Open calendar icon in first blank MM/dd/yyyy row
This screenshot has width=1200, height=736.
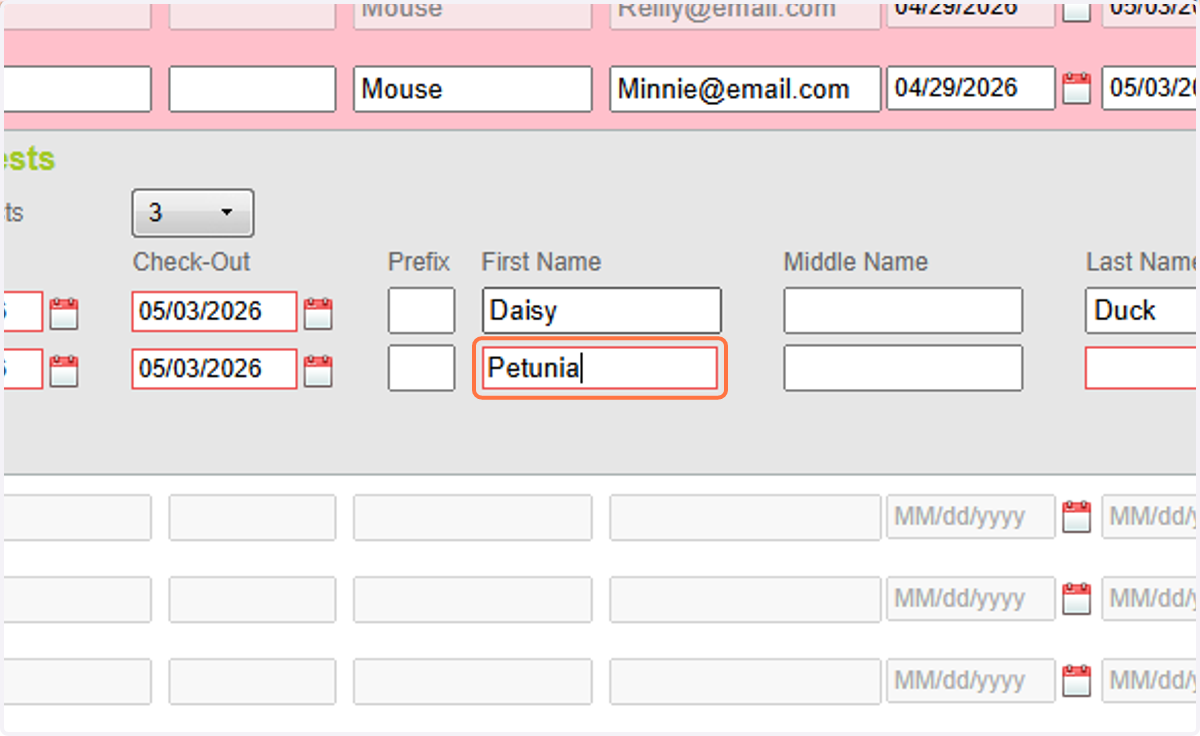1076,517
